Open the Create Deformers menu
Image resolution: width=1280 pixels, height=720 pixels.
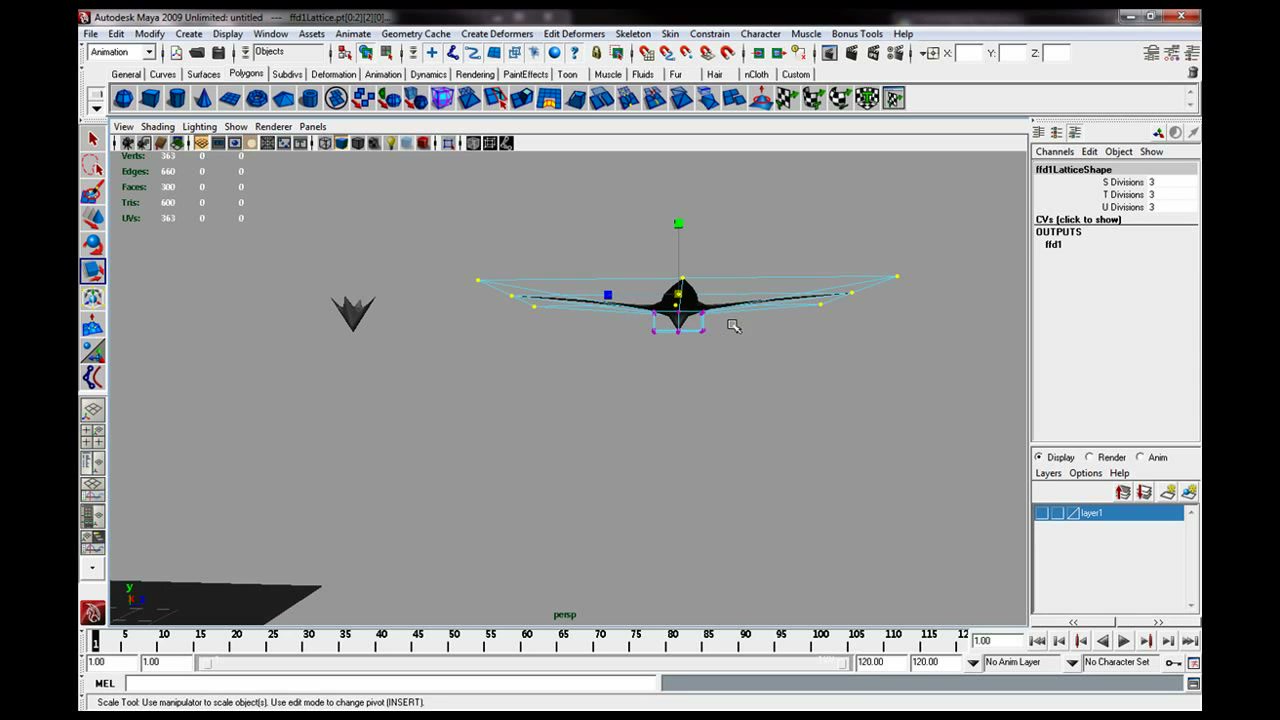click(x=497, y=34)
